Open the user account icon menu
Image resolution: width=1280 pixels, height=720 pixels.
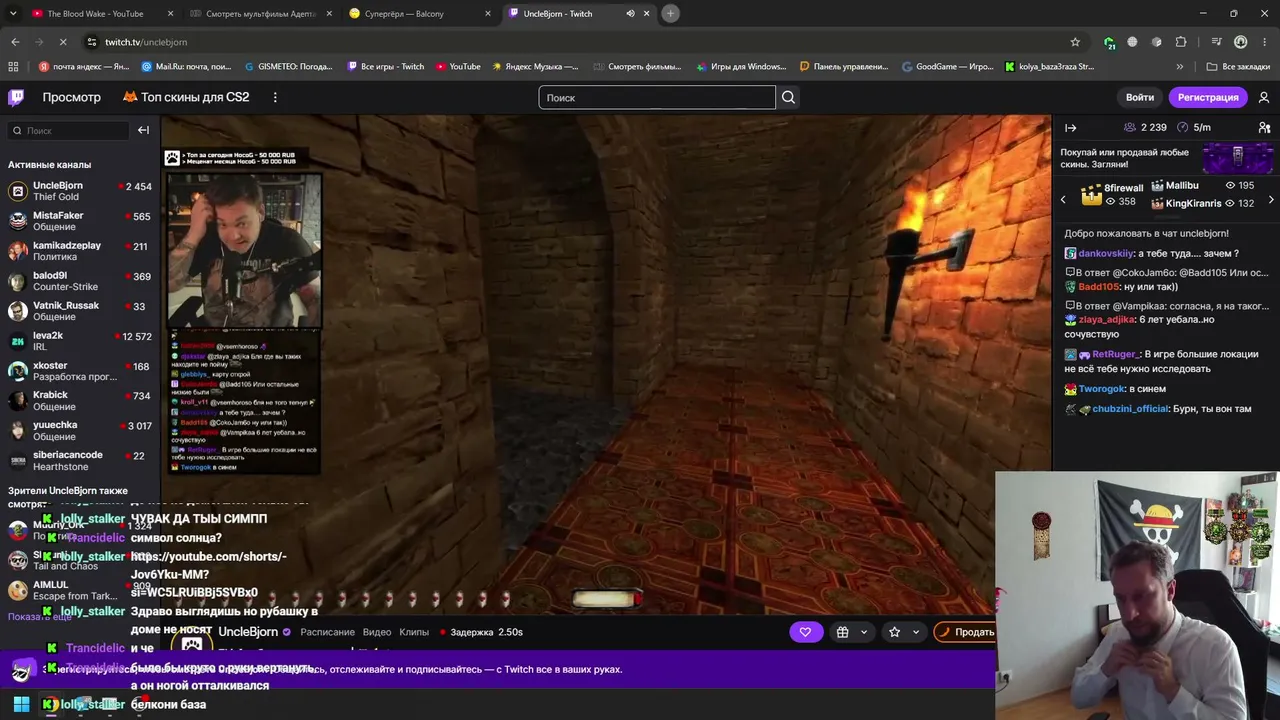pos(1264,97)
